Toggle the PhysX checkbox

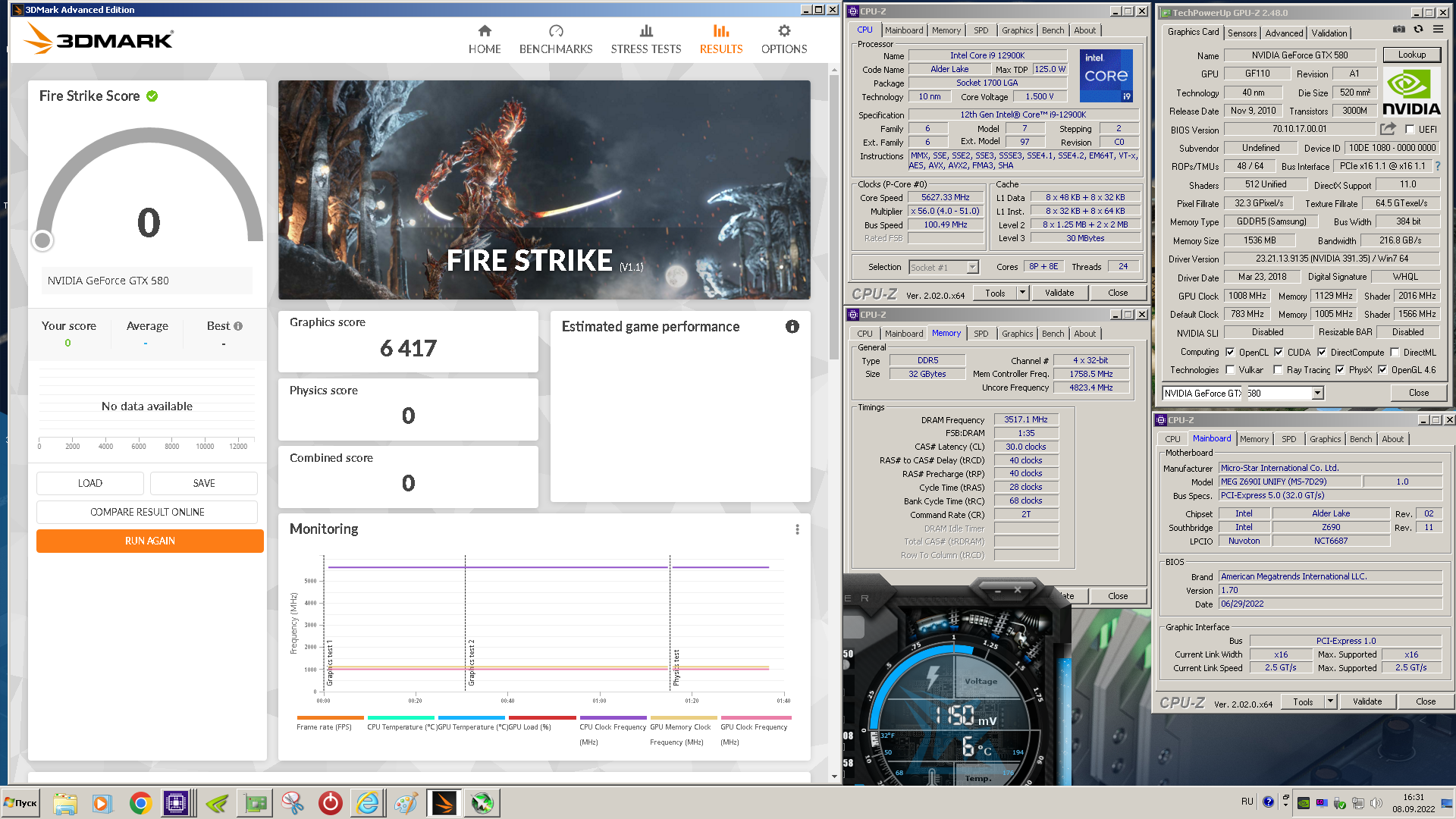coord(1340,370)
